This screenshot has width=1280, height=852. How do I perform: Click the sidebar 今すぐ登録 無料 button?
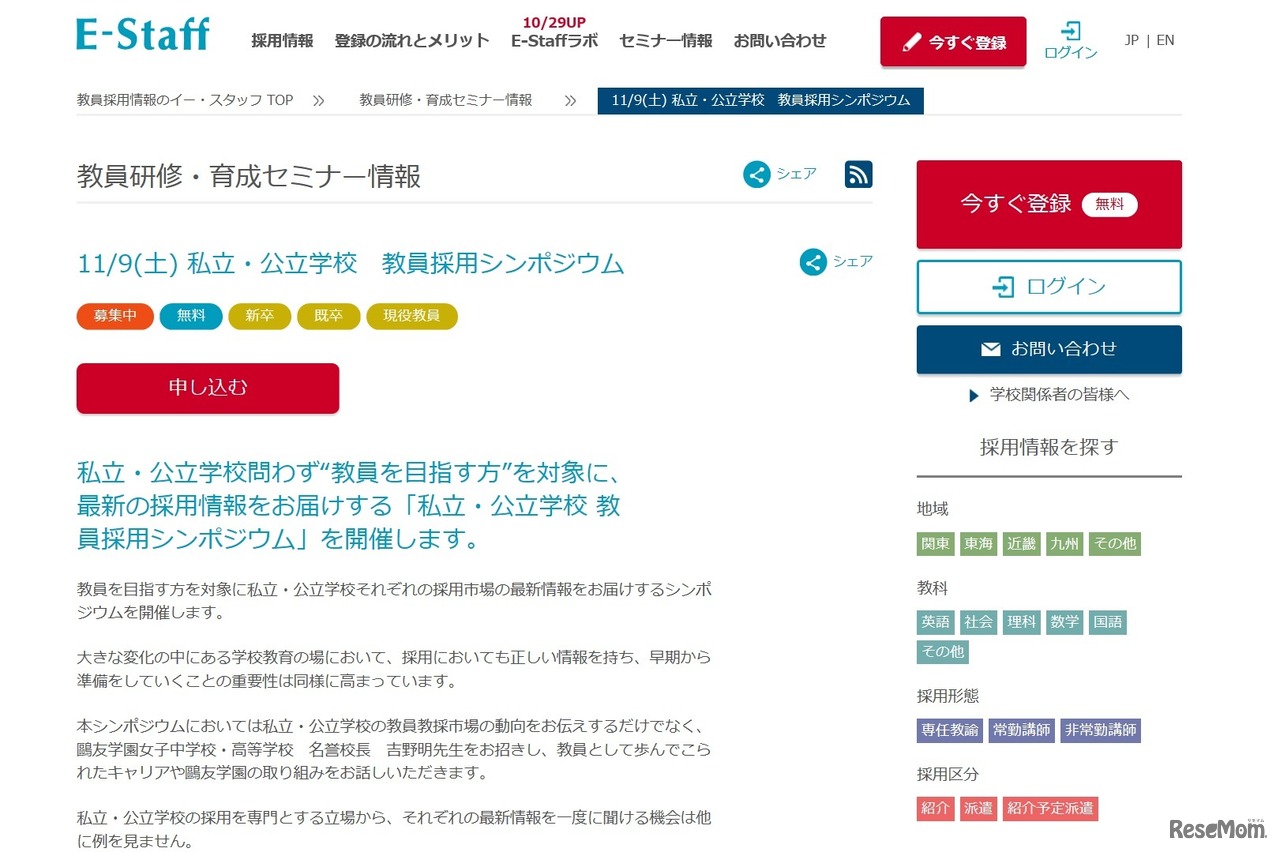[x=1048, y=203]
